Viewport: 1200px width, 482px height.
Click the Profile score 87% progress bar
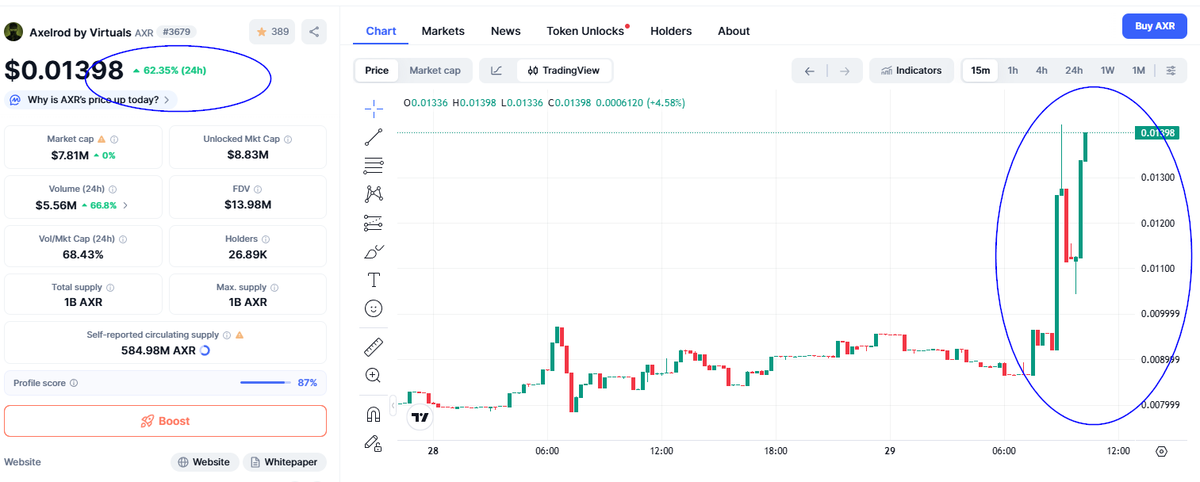pos(265,383)
